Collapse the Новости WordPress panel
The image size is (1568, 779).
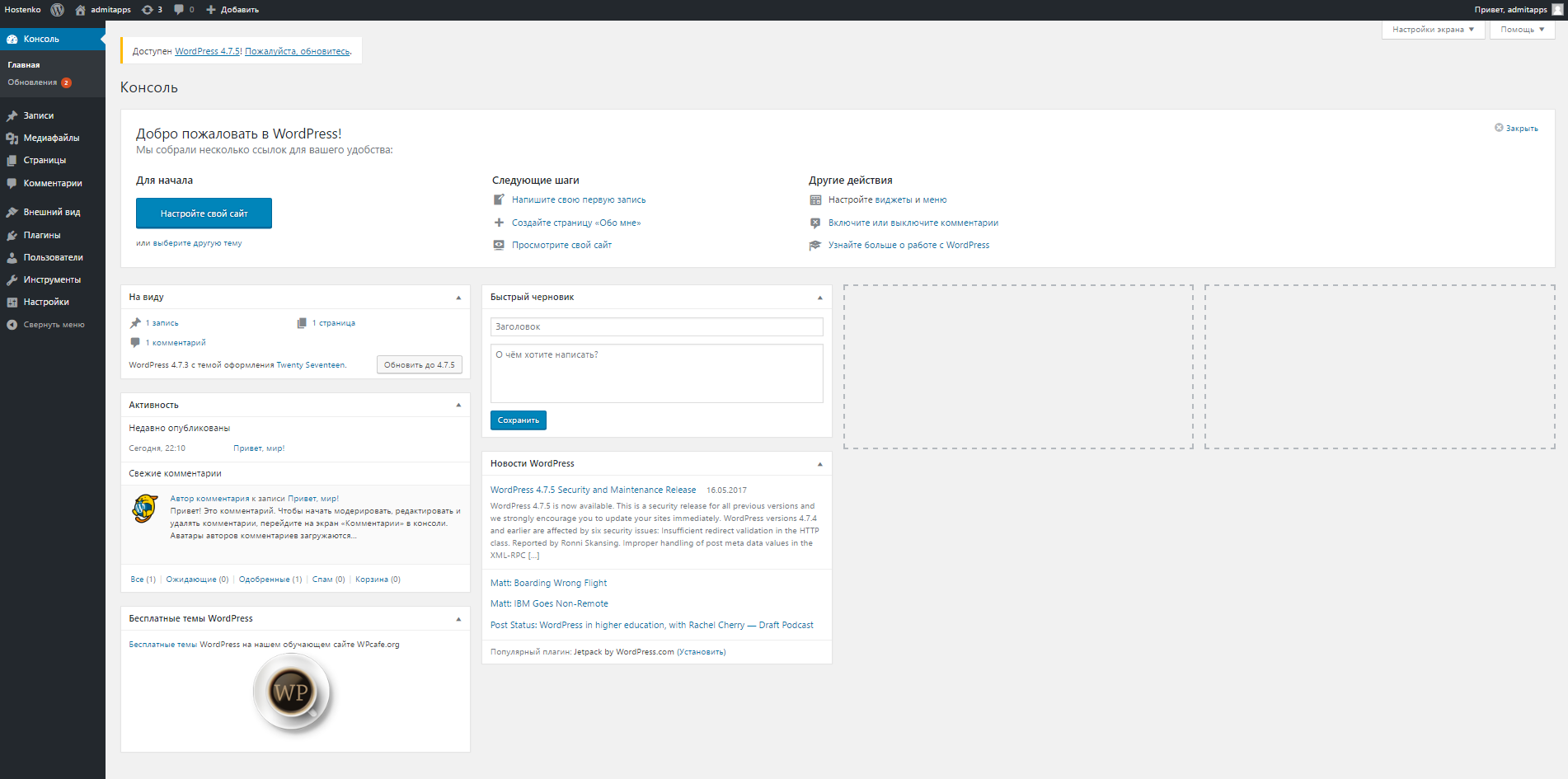pos(820,464)
